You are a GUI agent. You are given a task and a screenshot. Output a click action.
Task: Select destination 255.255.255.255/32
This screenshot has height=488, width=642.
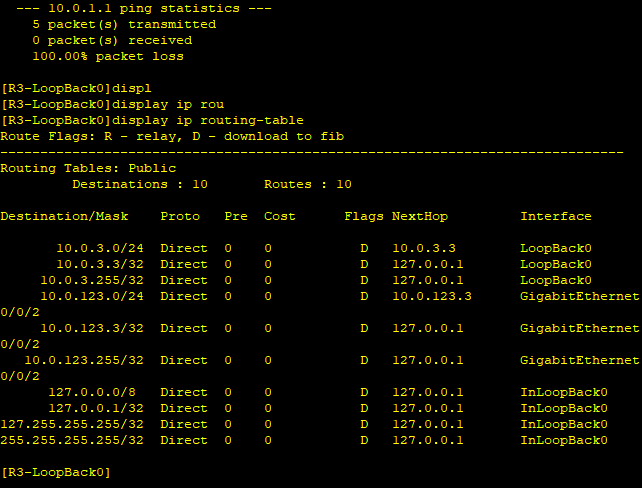pos(72,440)
